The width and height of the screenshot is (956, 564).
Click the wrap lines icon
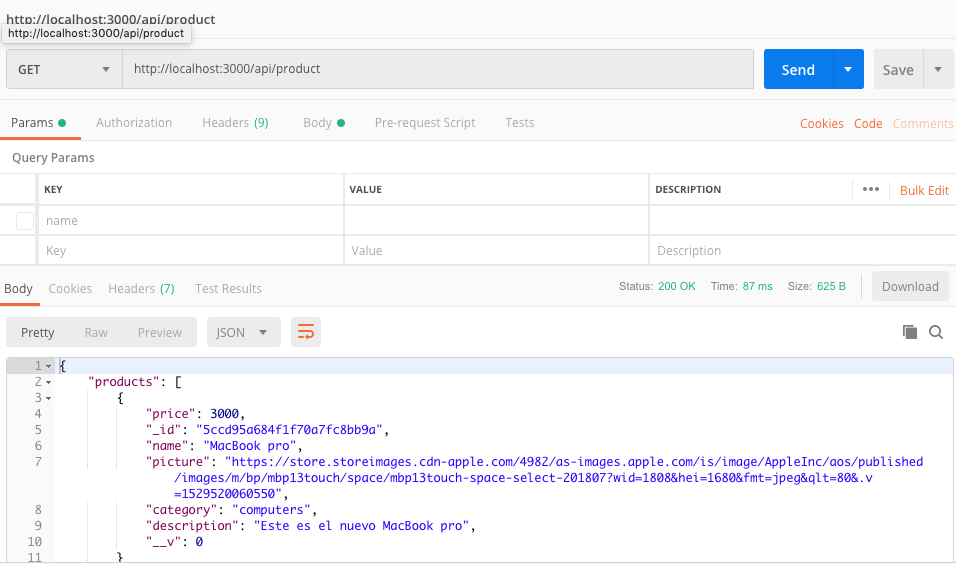click(x=305, y=332)
